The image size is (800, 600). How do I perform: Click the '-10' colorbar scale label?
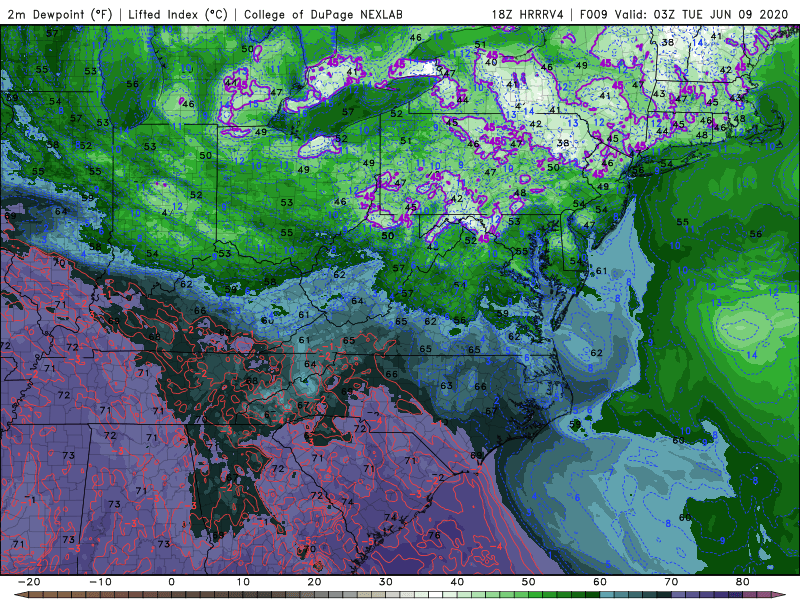point(100,582)
